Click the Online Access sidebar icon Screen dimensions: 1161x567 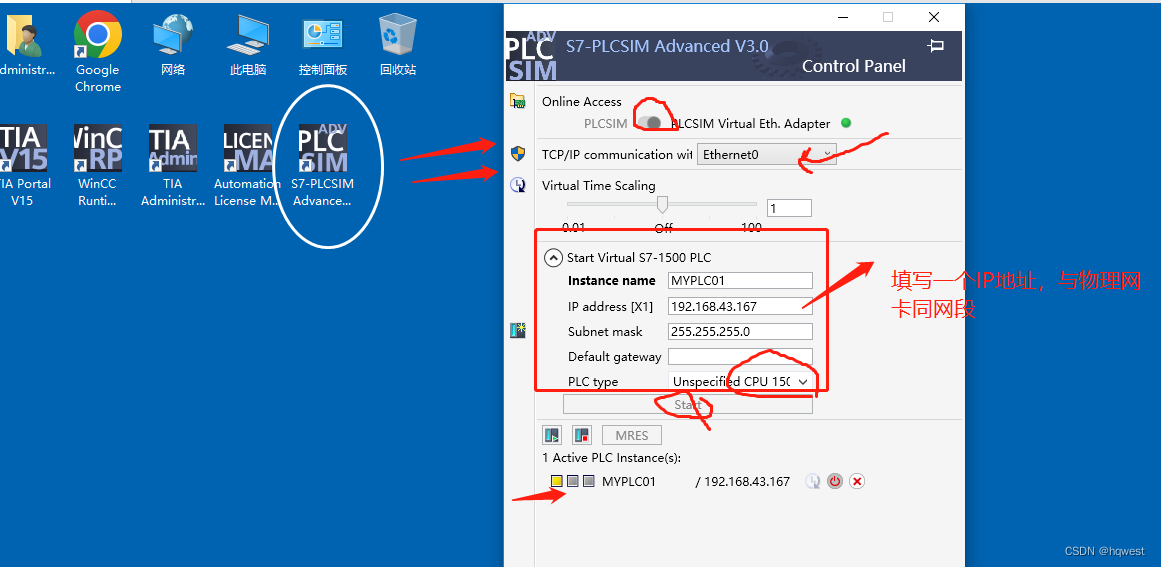click(x=518, y=101)
